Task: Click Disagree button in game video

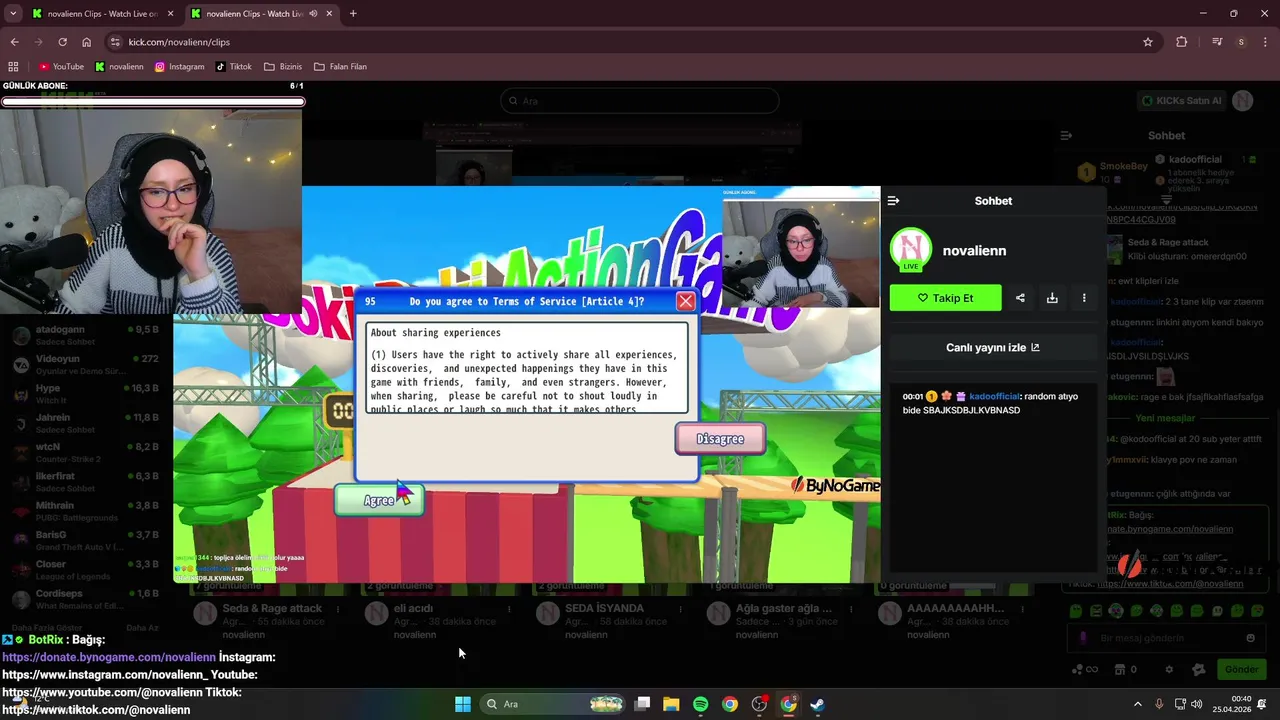Action: tap(720, 439)
